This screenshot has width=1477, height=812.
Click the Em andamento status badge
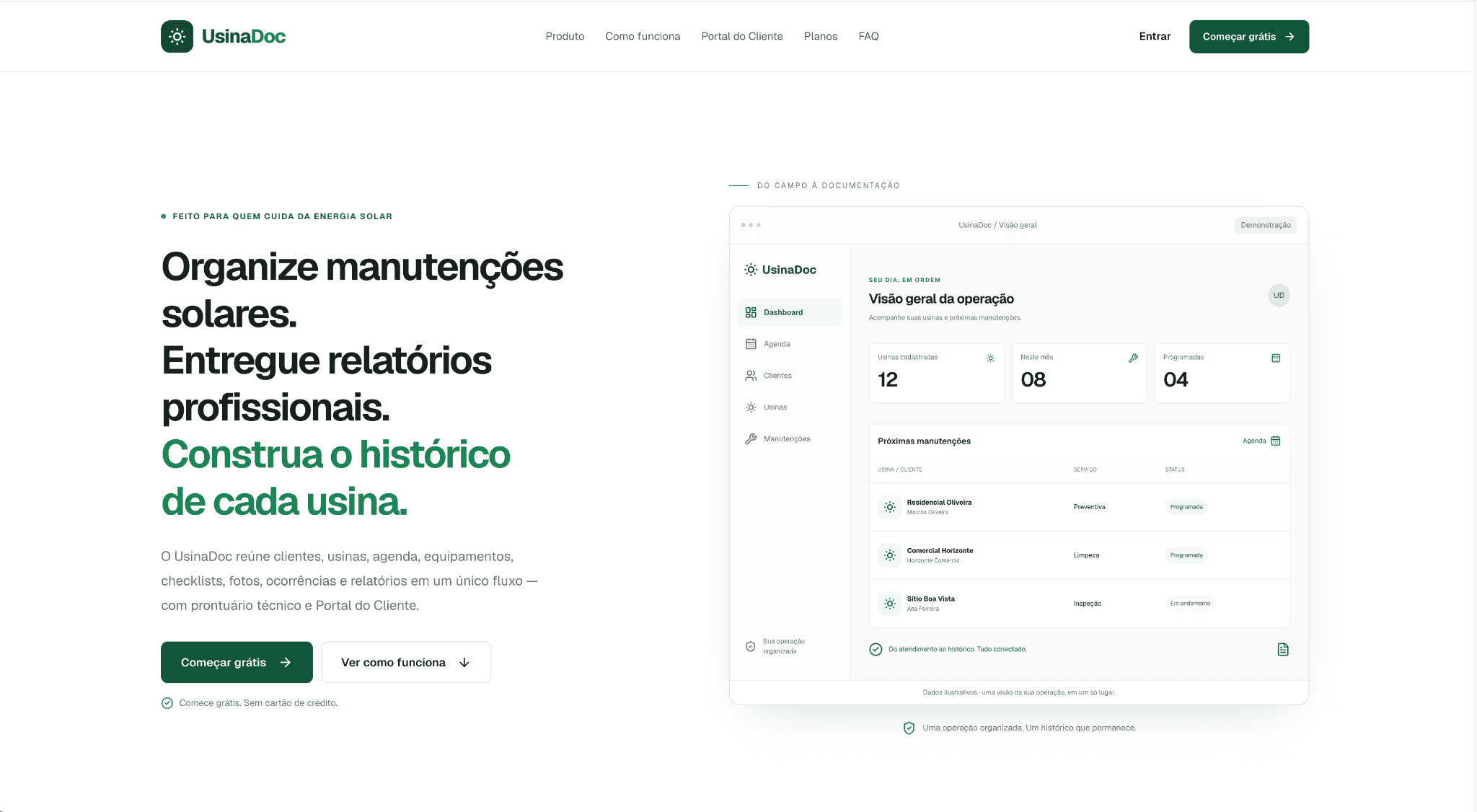(x=1190, y=604)
